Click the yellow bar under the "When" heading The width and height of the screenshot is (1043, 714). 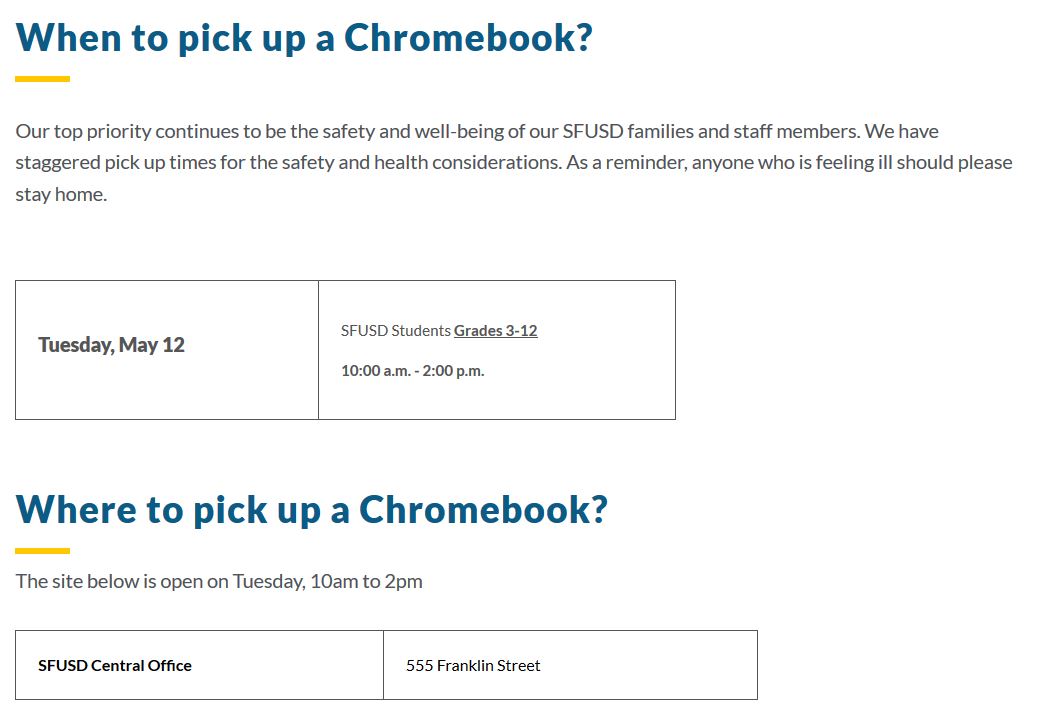click(42, 79)
